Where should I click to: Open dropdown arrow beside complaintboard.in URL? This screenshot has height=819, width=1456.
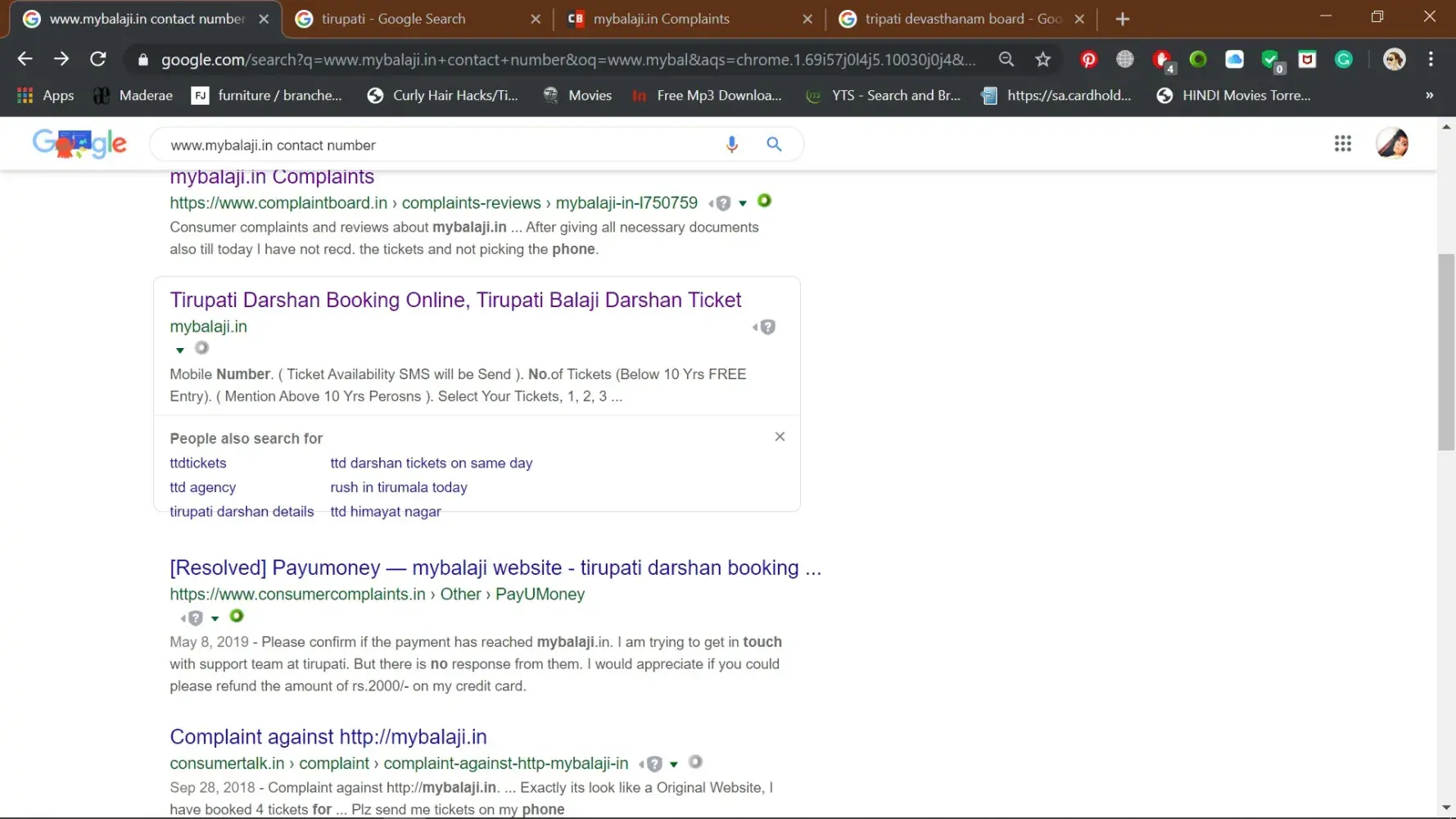click(743, 204)
